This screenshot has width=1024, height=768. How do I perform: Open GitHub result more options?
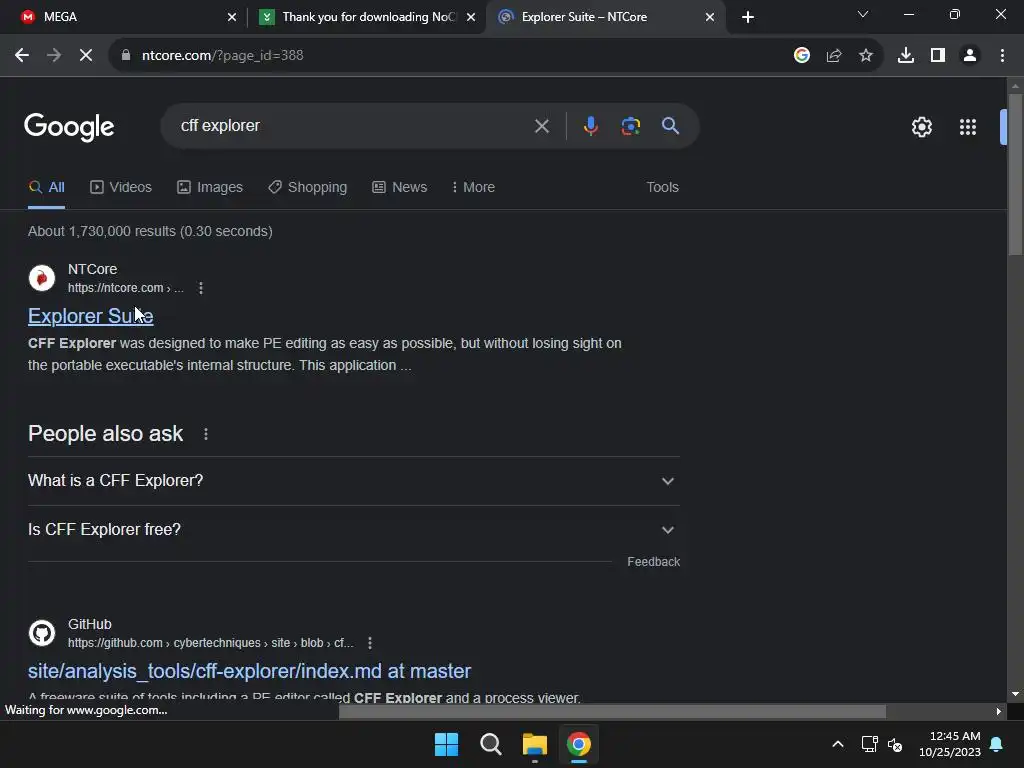click(370, 643)
